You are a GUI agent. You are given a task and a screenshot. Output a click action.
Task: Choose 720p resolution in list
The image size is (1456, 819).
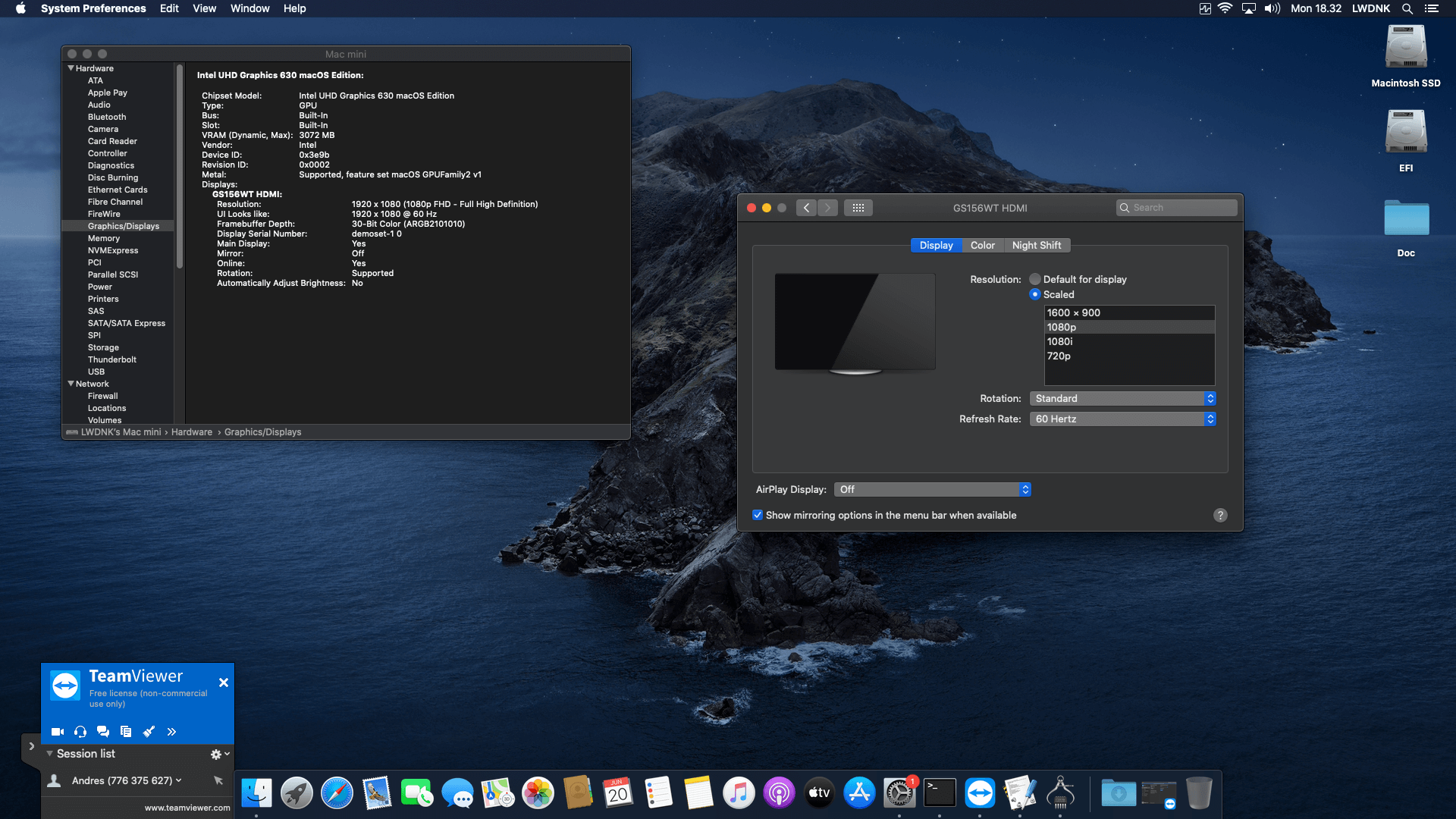coord(1129,356)
